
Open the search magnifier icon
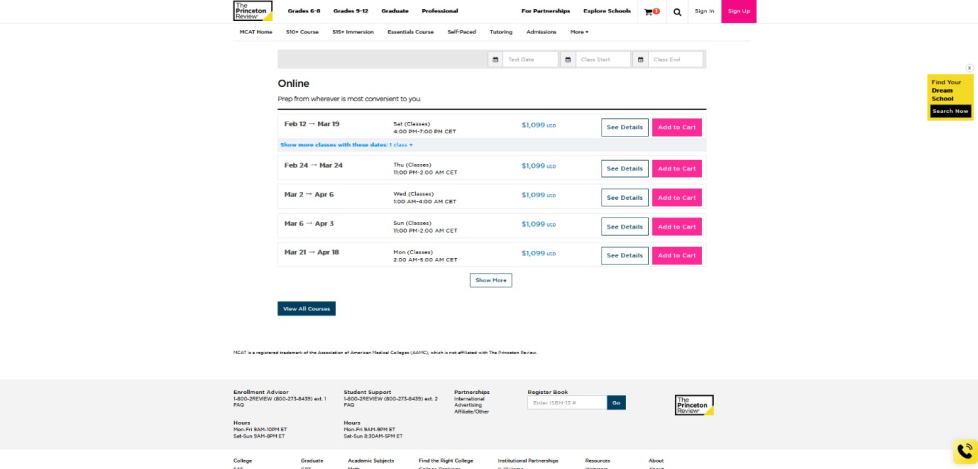pyautogui.click(x=677, y=11)
